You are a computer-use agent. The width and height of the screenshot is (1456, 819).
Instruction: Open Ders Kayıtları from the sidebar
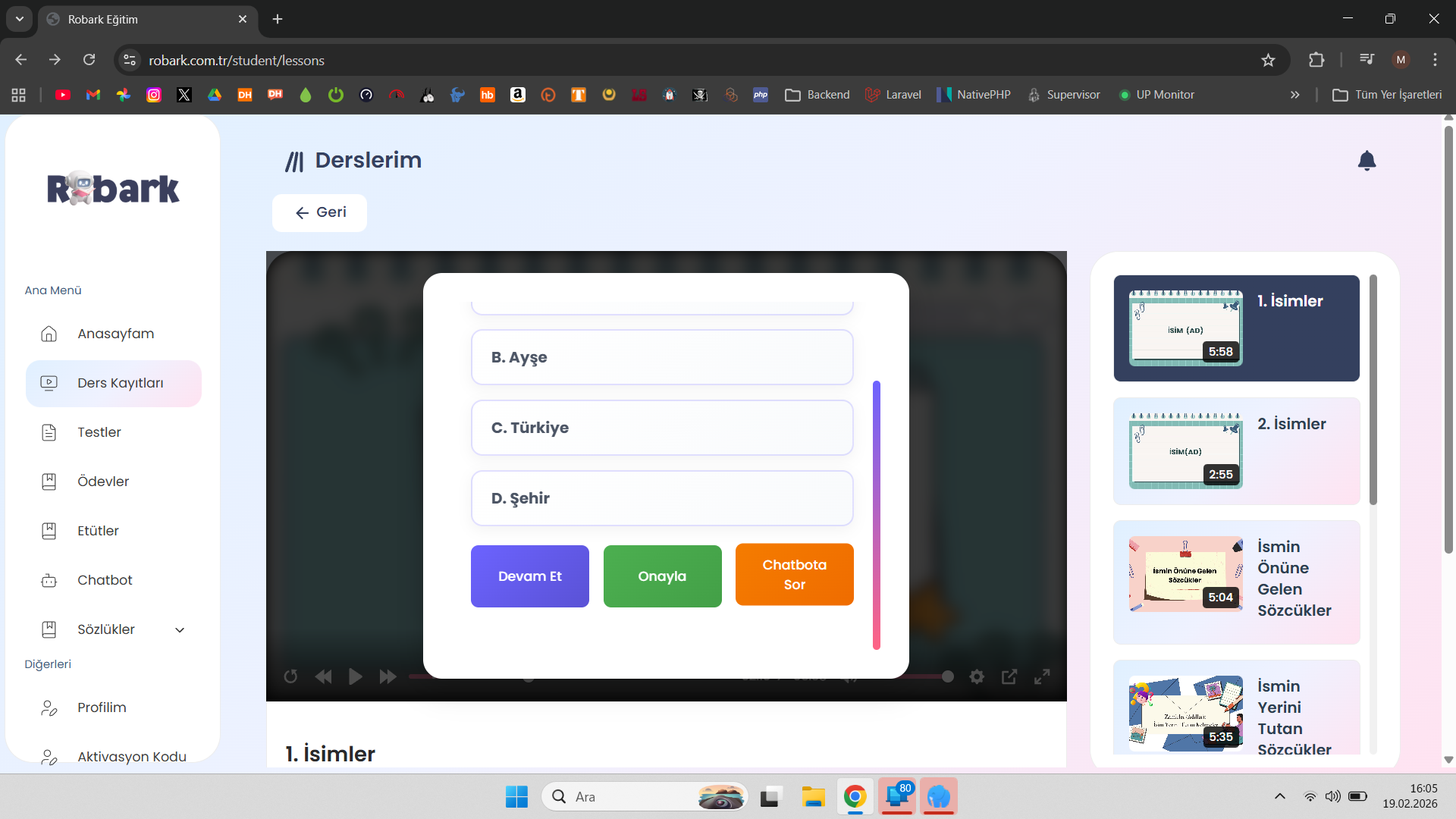[x=121, y=383]
